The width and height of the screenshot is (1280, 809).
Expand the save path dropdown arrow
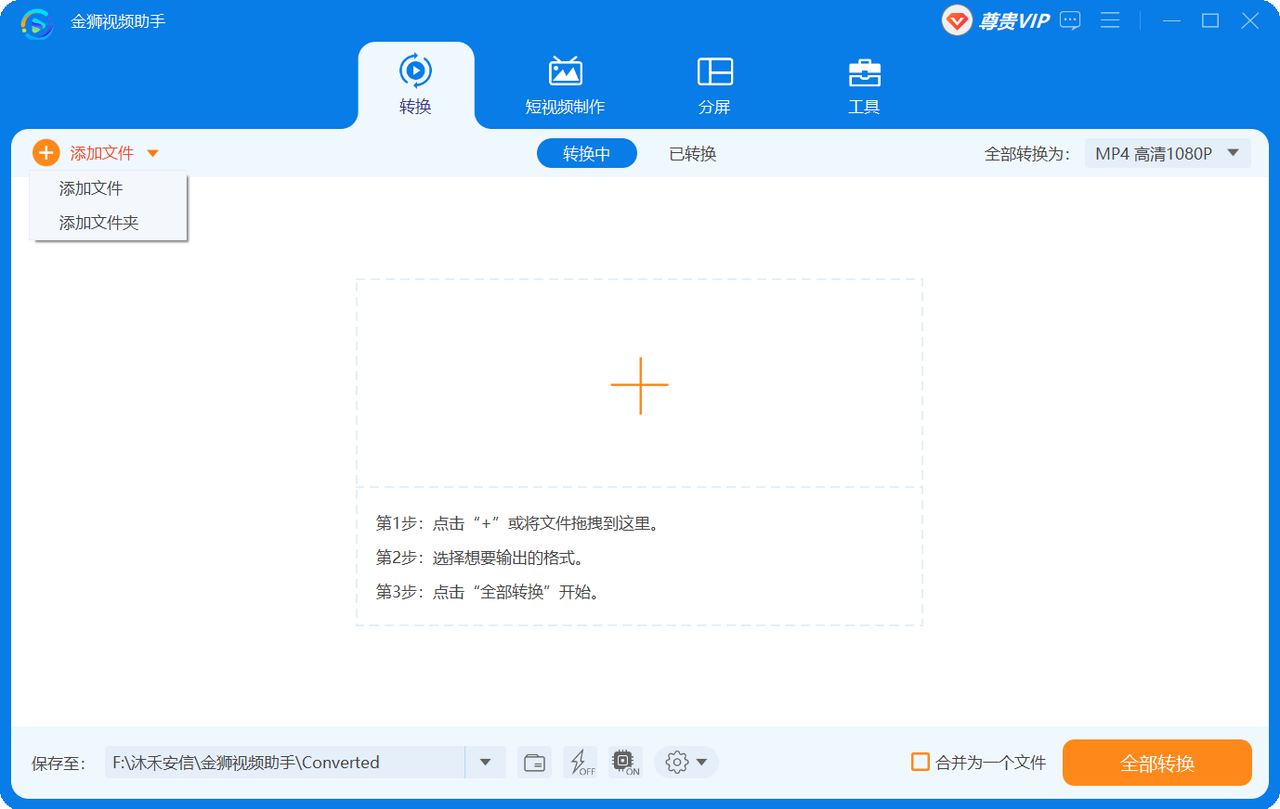485,762
